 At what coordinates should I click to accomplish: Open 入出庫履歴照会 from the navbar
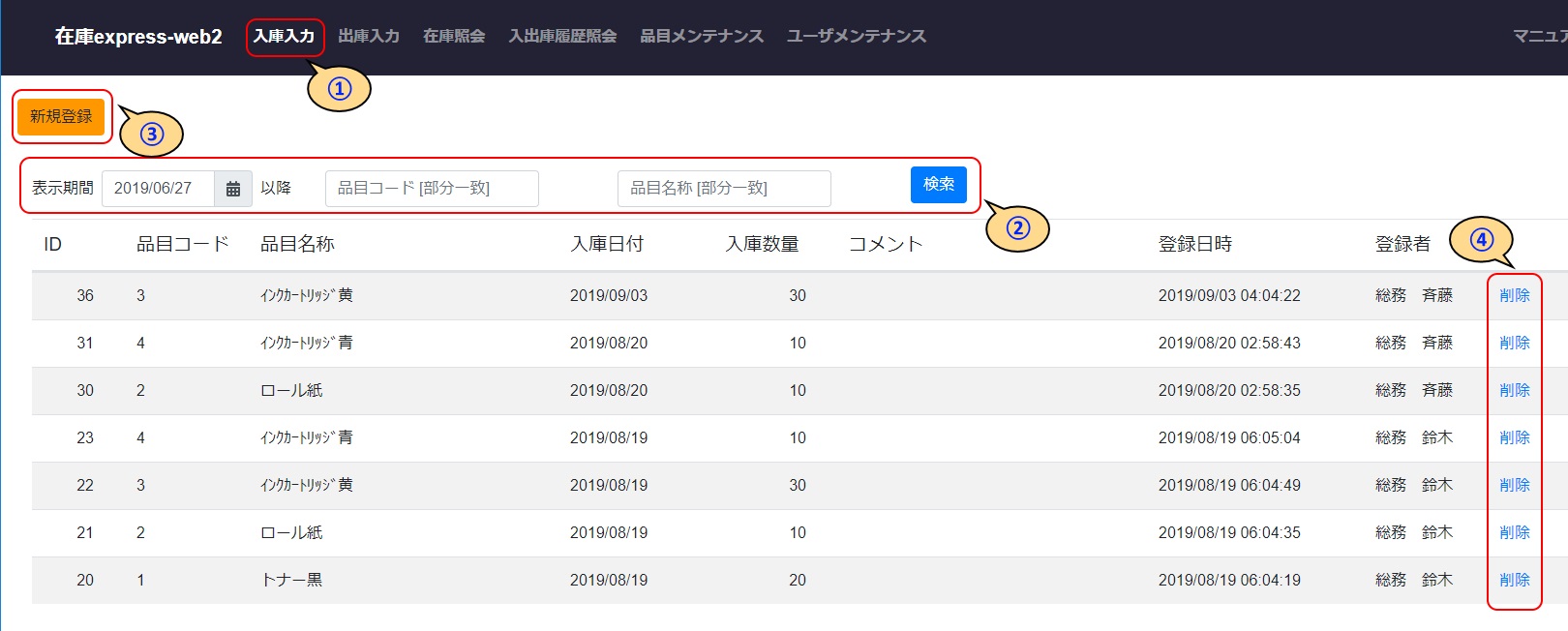(x=562, y=37)
